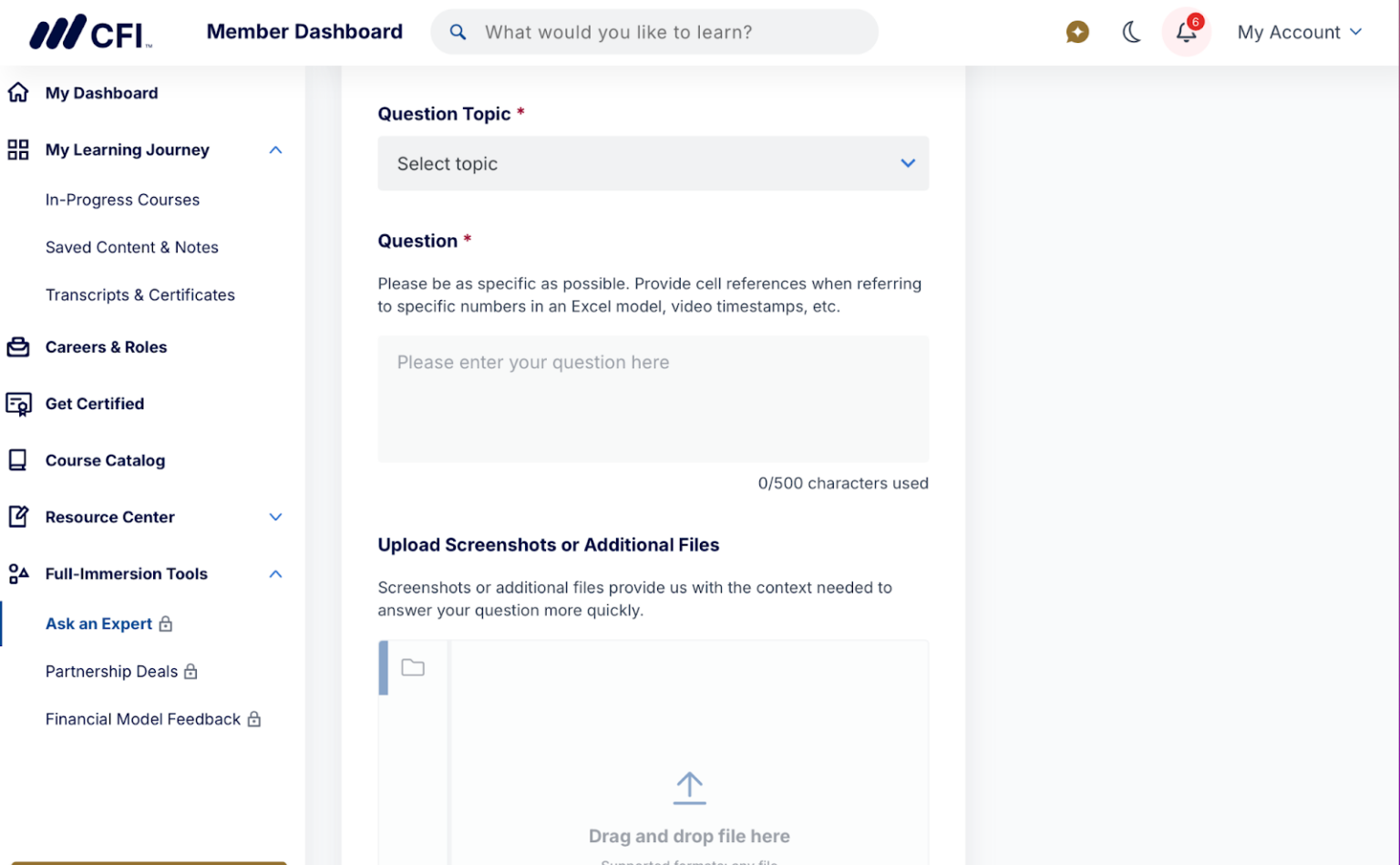Click the folder icon in the upload area
This screenshot has width=1400, height=865.
click(413, 667)
